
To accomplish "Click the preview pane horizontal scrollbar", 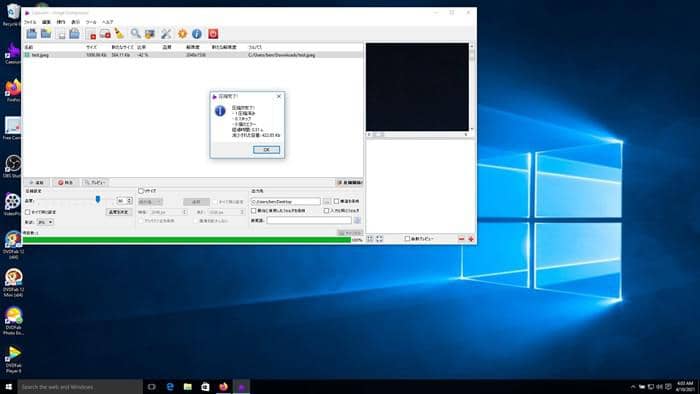I will (x=417, y=134).
